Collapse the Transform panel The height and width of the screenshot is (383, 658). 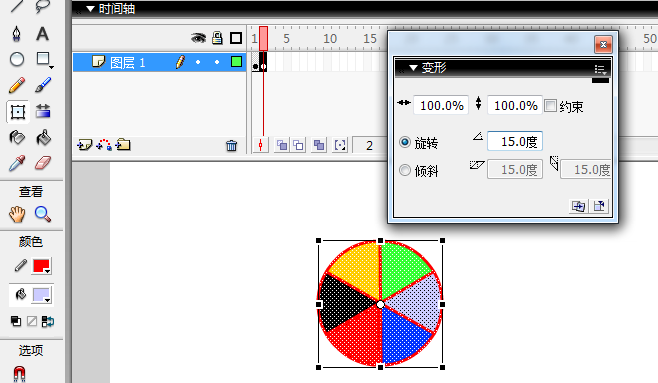(413, 68)
